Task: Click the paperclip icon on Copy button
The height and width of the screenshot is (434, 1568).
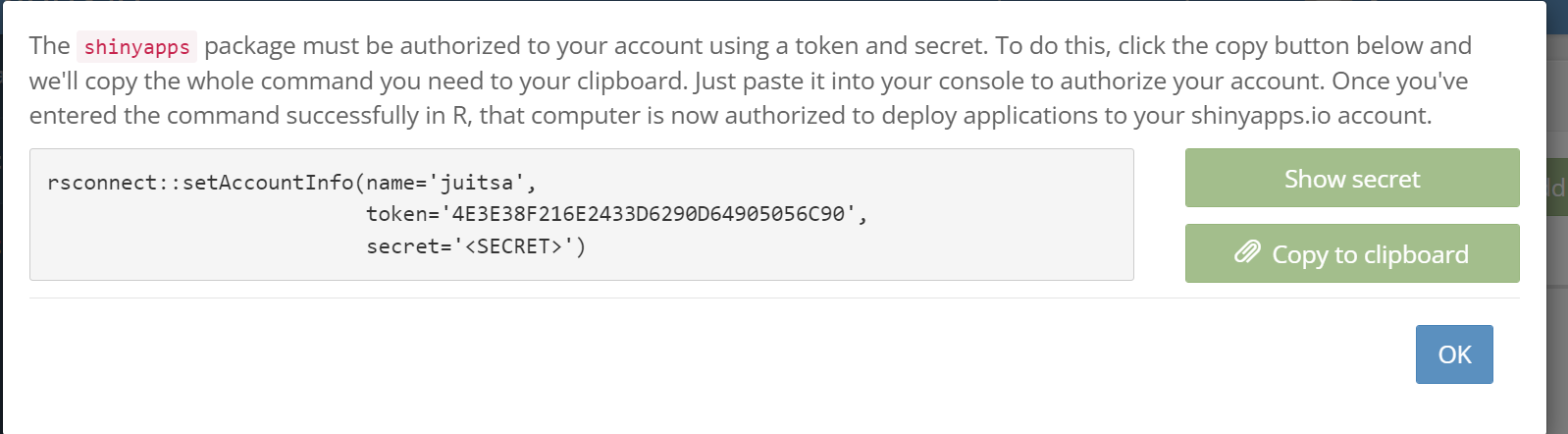Action: [1247, 253]
